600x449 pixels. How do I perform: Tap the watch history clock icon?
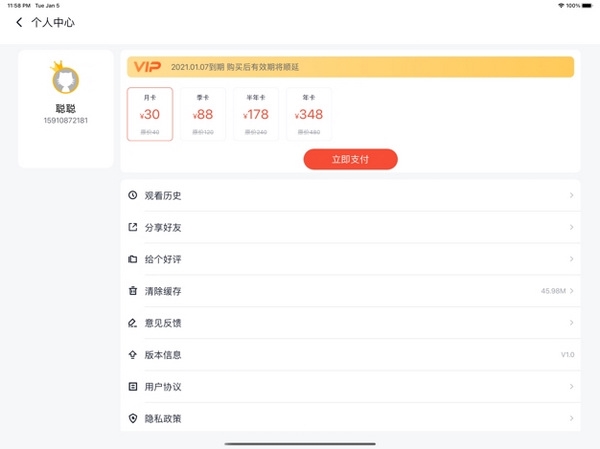132,195
